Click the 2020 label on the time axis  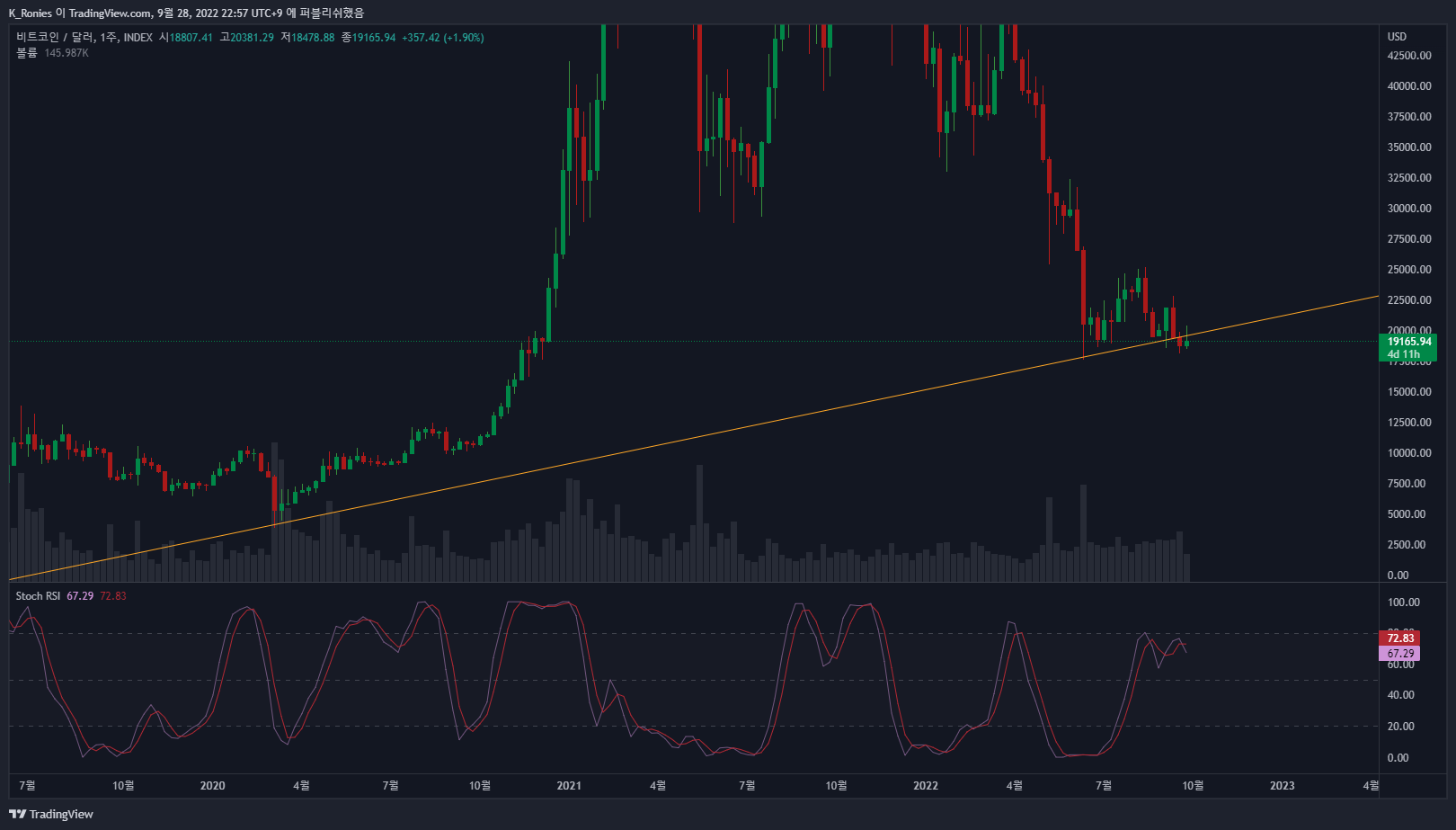pyautogui.click(x=213, y=786)
